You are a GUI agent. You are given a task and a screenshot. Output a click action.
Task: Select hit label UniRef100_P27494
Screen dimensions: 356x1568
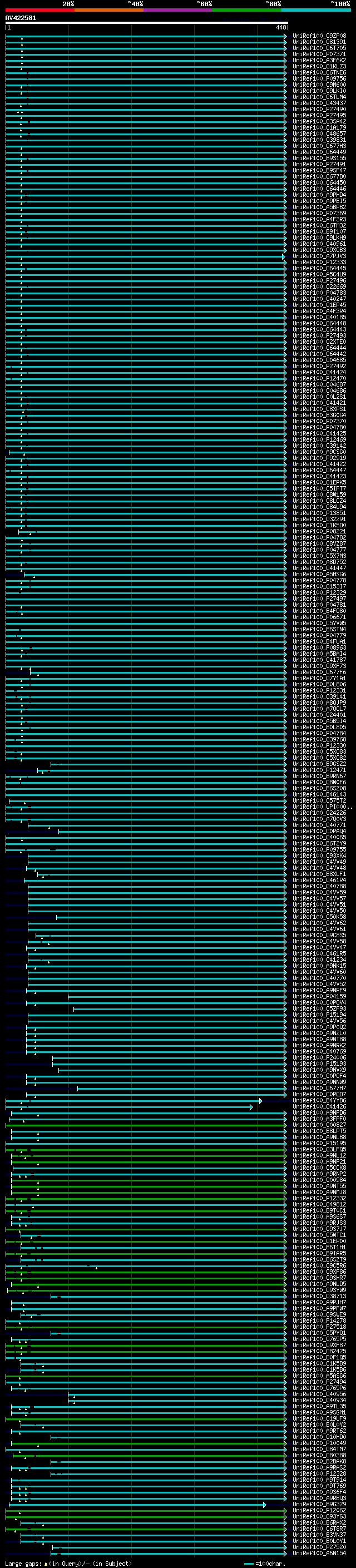[319, 1382]
